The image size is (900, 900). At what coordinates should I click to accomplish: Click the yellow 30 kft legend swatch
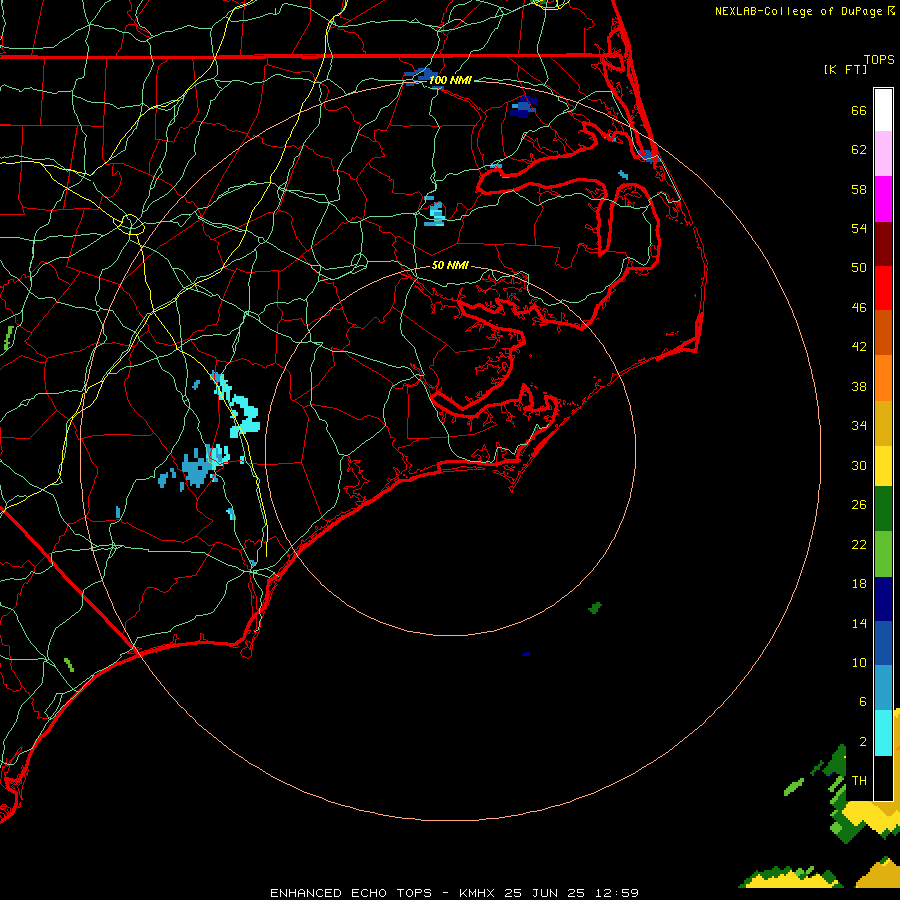tap(883, 466)
